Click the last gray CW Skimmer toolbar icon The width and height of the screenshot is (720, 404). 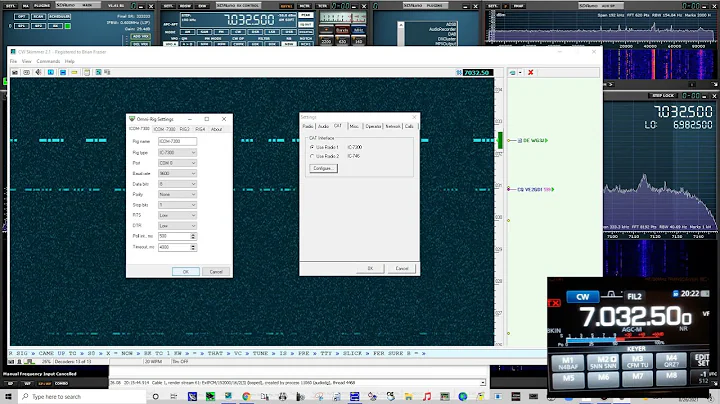pos(107,73)
